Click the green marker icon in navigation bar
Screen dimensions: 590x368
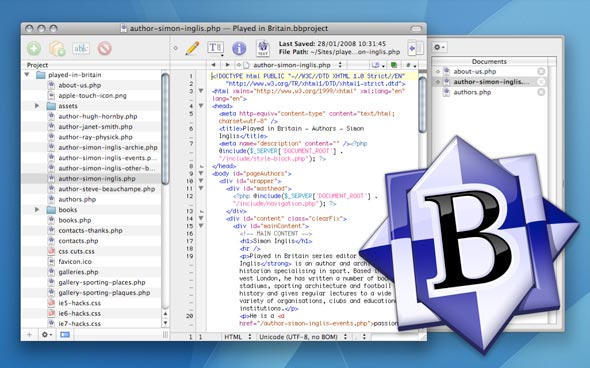394,65
